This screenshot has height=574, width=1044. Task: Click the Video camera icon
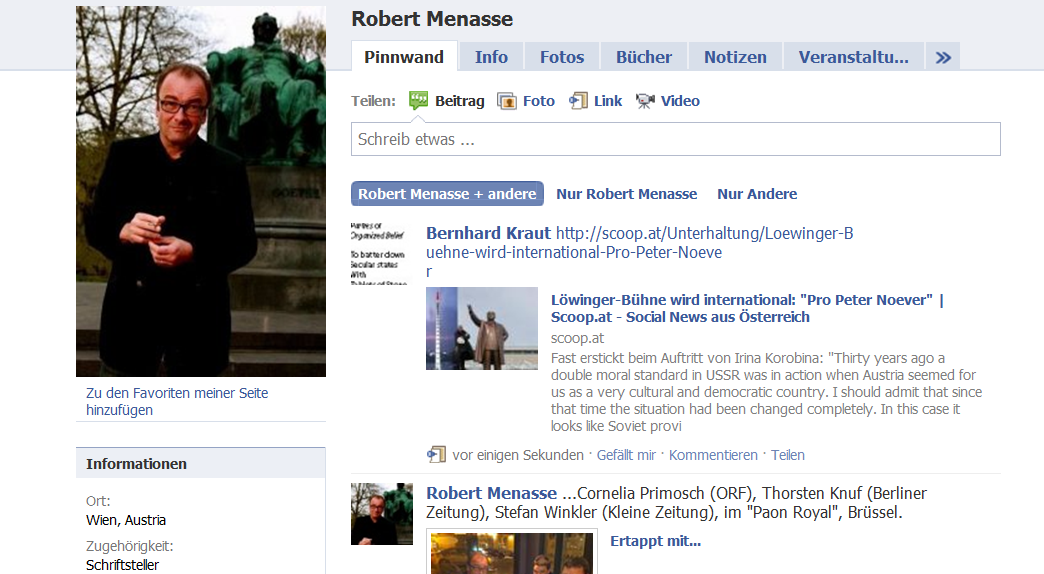point(645,101)
